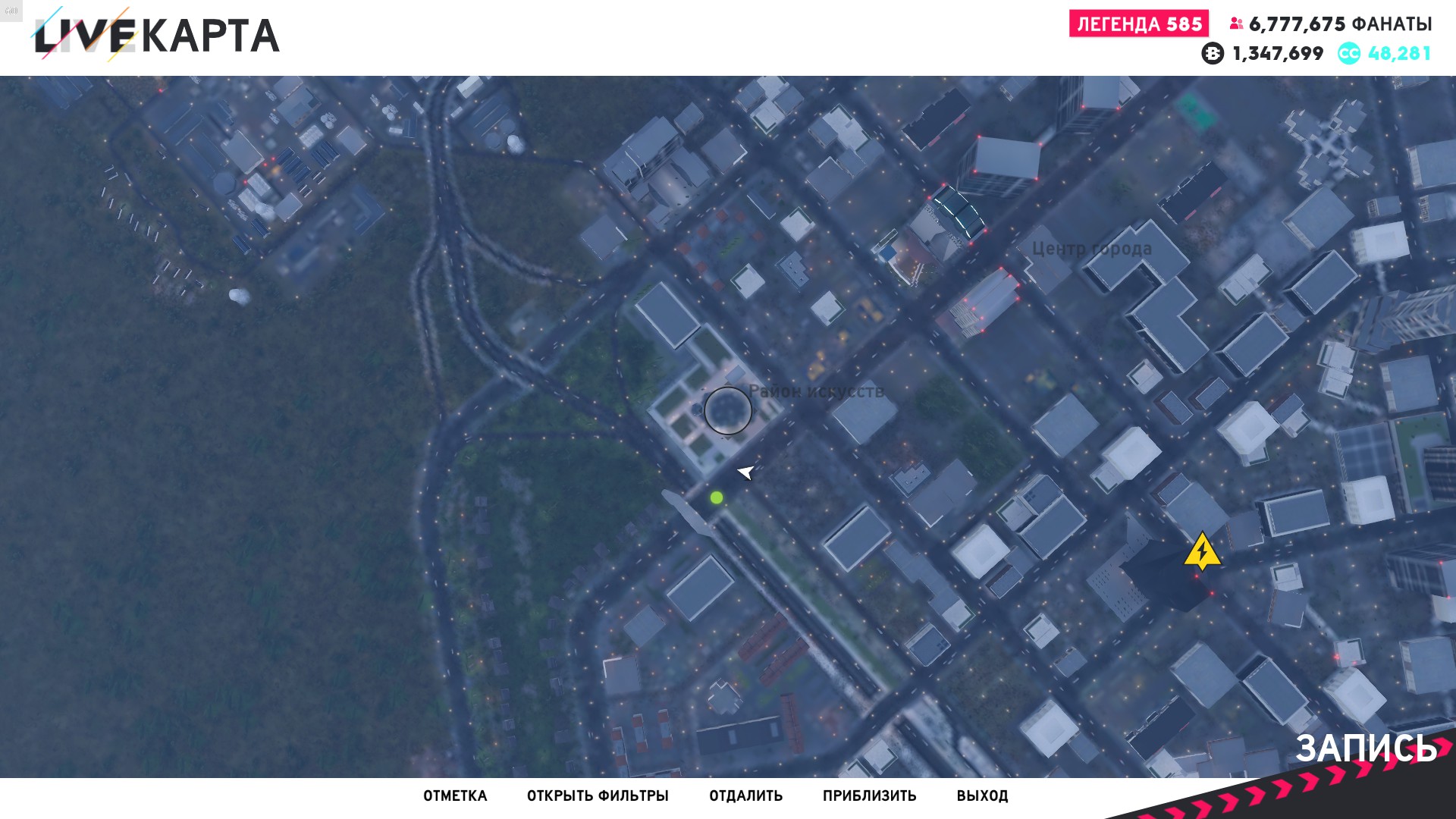1456x819 pixels.
Task: Click the 1,347,699 bucks balance
Action: (1278, 53)
